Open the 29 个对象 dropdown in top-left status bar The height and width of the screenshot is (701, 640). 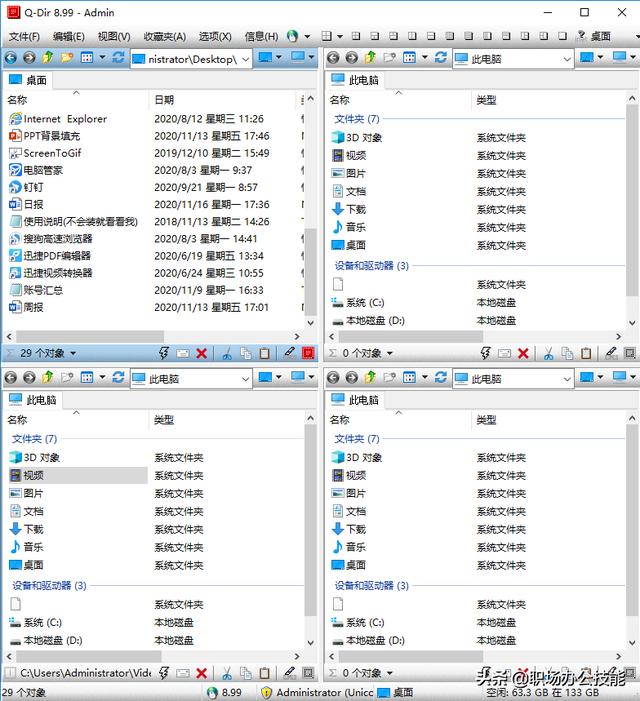(x=73, y=354)
